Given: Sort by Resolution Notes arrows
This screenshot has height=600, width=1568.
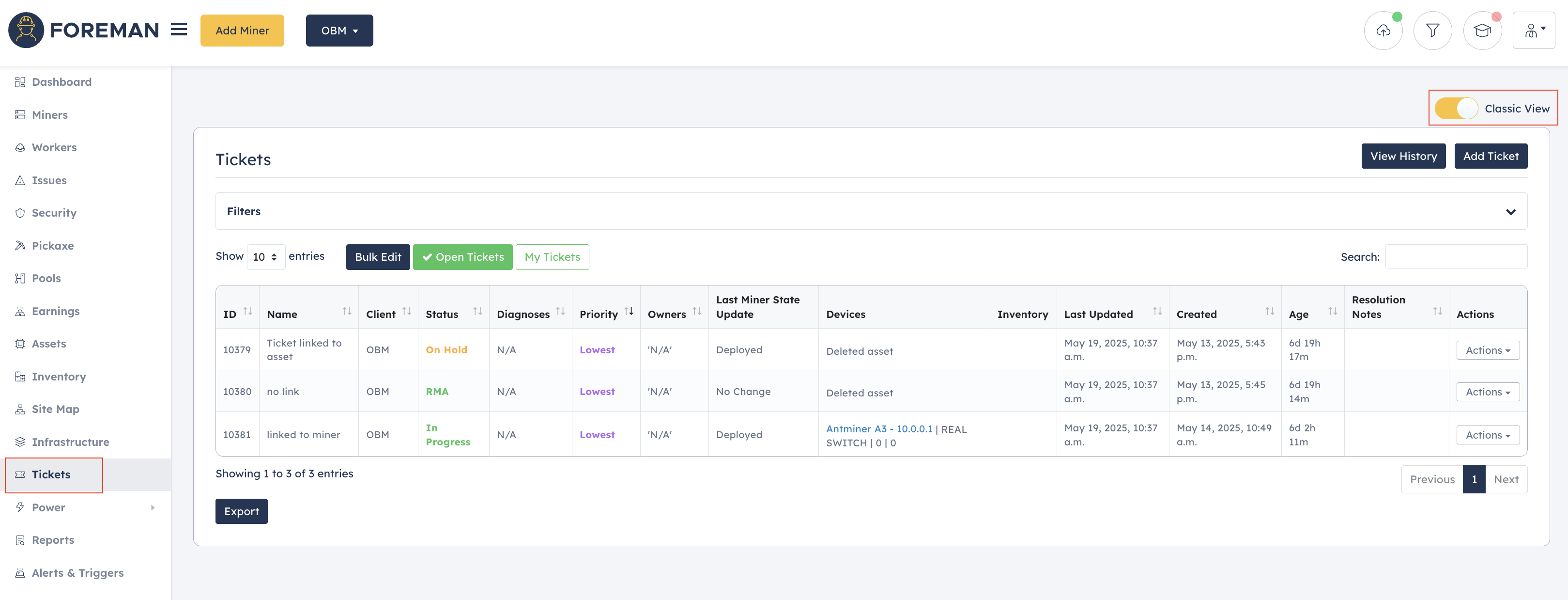Looking at the screenshot, I should (1438, 311).
